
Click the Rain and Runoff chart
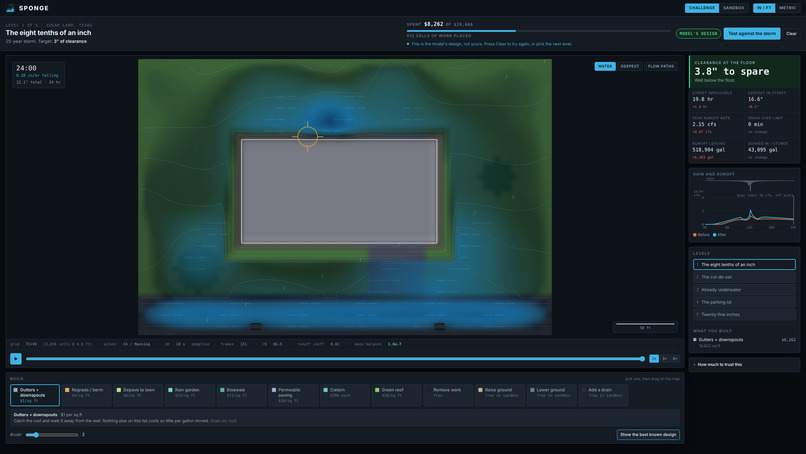[x=744, y=205]
